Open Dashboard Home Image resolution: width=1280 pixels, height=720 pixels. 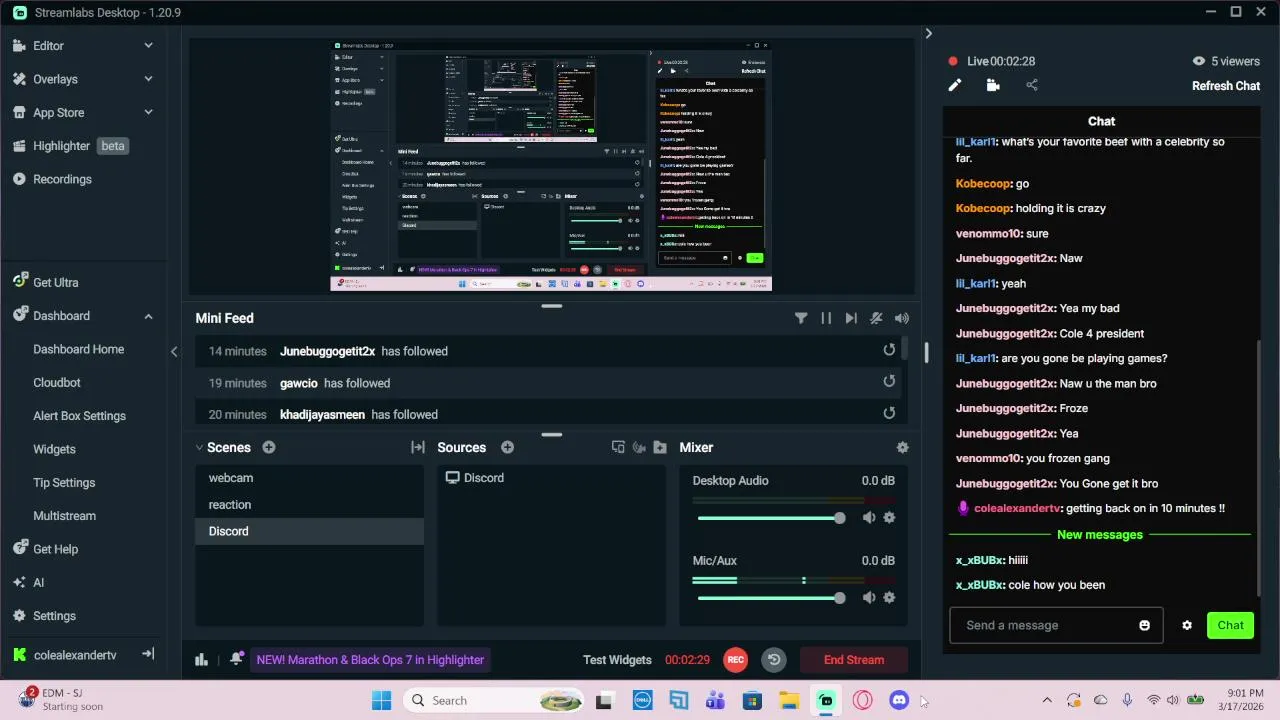[79, 349]
